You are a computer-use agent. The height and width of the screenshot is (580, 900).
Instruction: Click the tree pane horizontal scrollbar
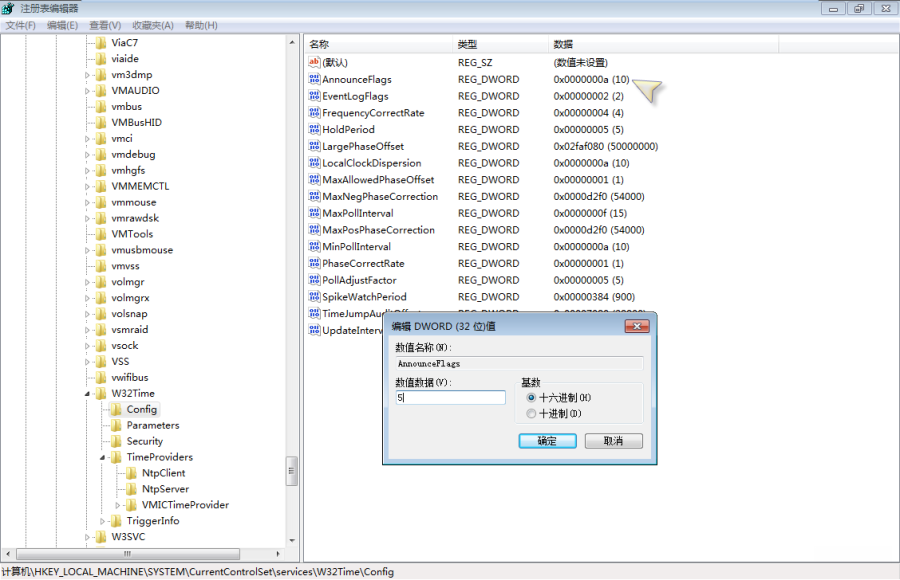click(150, 553)
